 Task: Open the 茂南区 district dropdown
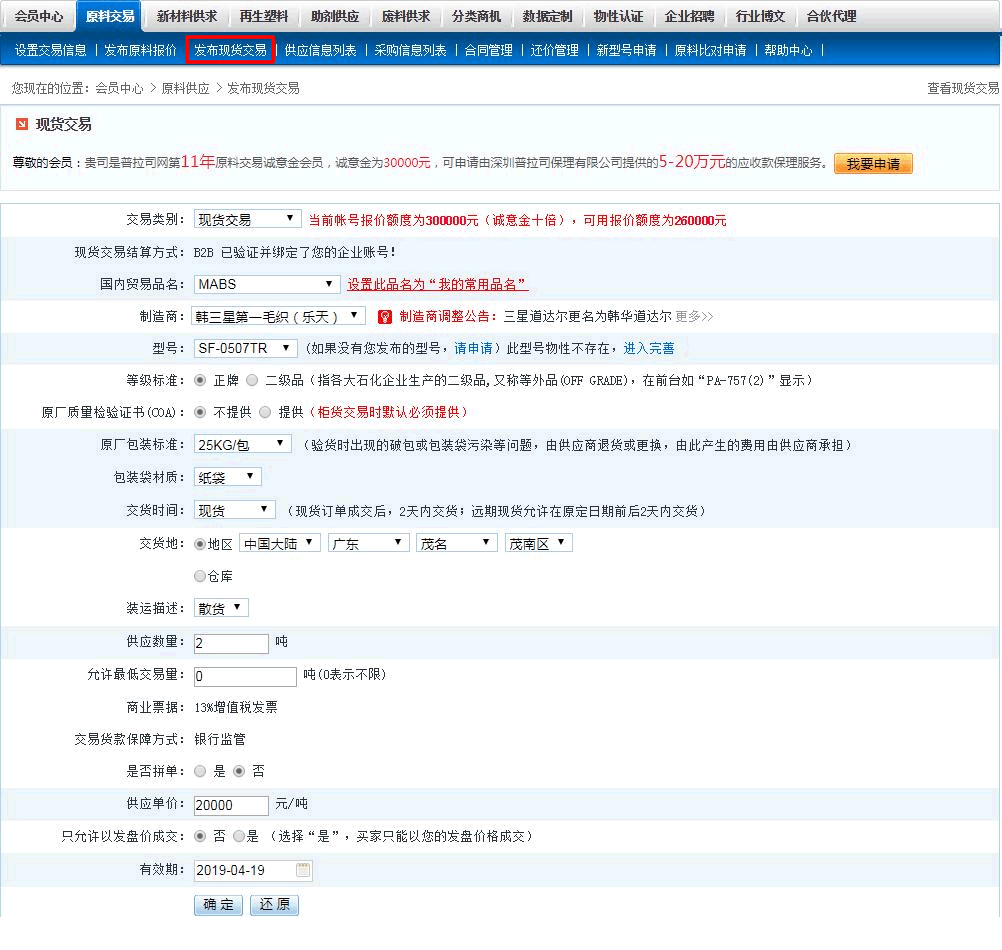click(x=539, y=543)
